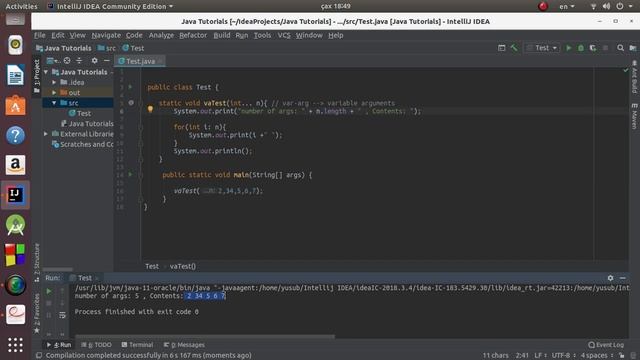Run the Test configuration from the toolbar
The height and width of the screenshot is (360, 640).
point(569,48)
